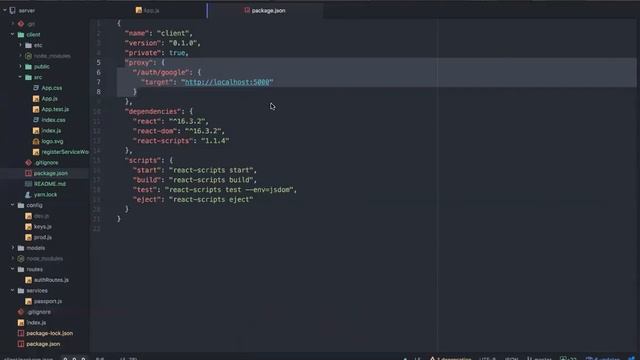Click the "target" key text
This screenshot has width=640, height=360.
157,82
